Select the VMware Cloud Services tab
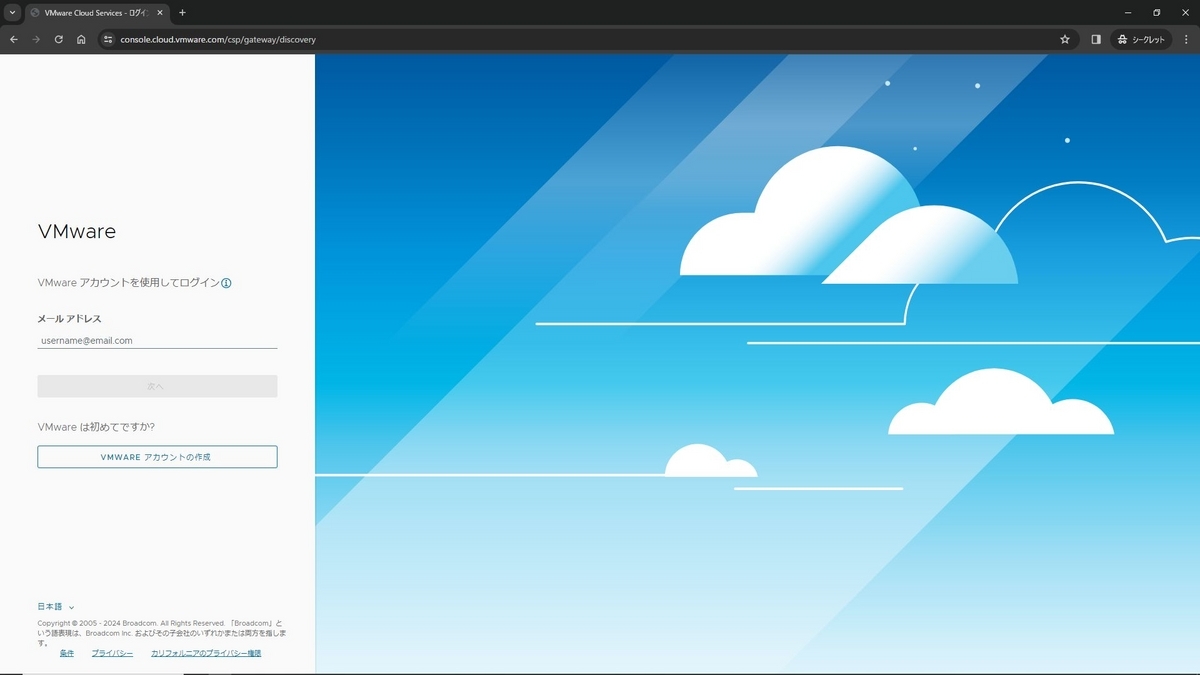The image size is (1200, 675). [x=95, y=13]
